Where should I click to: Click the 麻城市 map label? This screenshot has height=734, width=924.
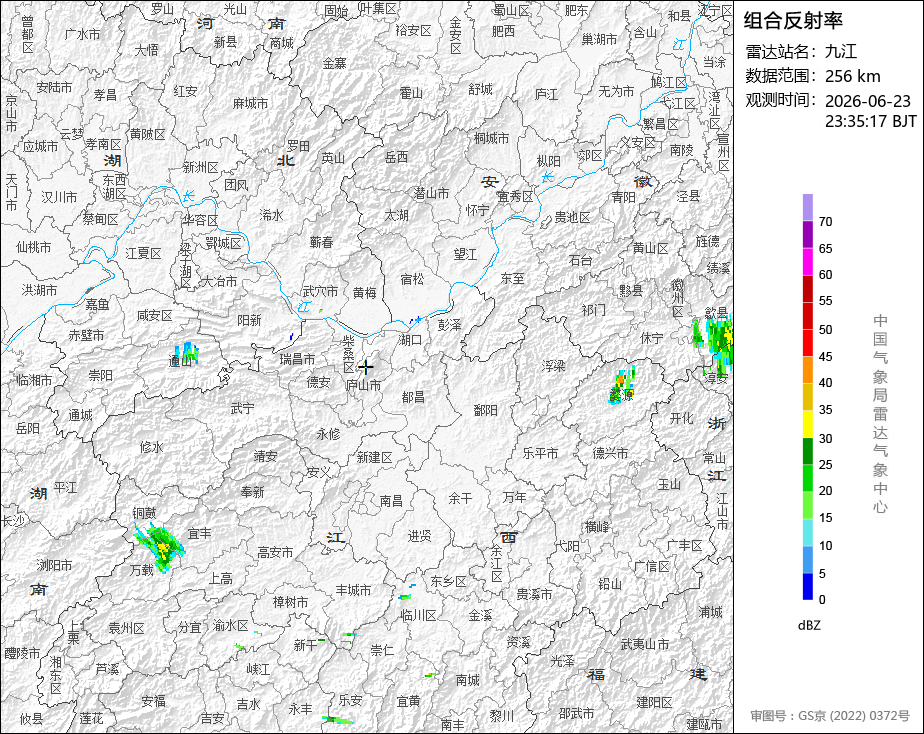tap(250, 103)
